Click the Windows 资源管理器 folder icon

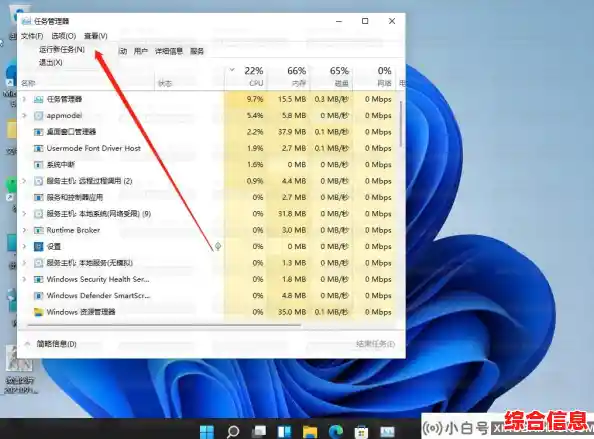point(38,312)
